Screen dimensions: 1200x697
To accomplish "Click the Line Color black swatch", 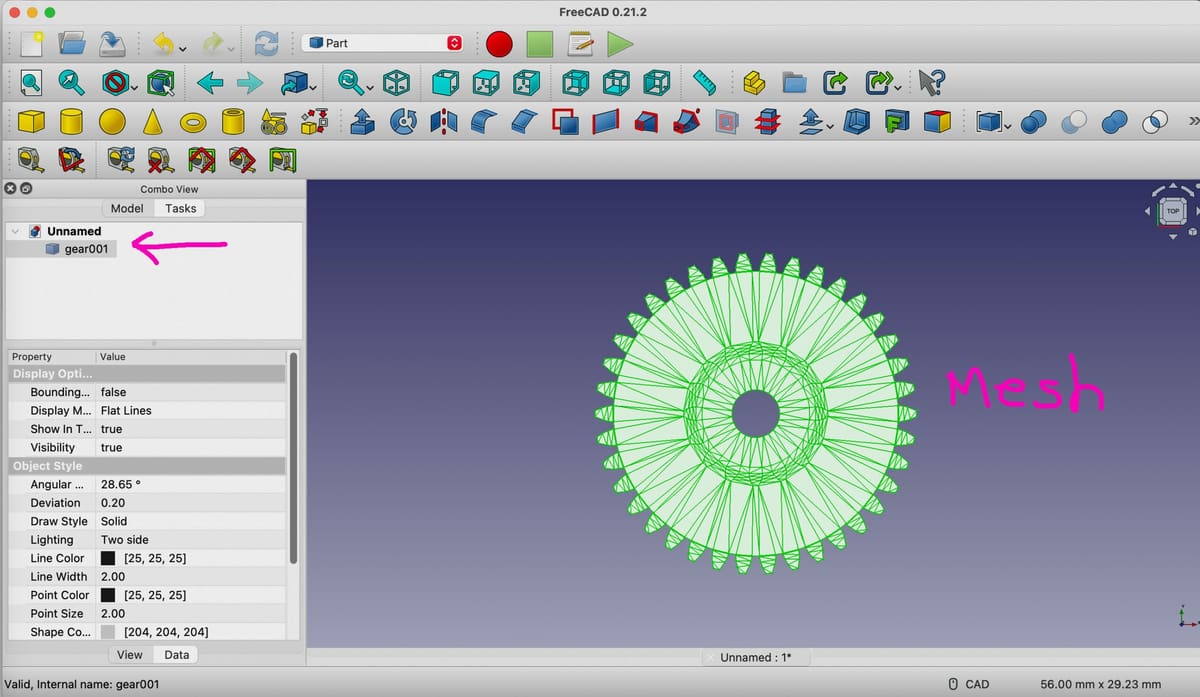I will point(108,558).
